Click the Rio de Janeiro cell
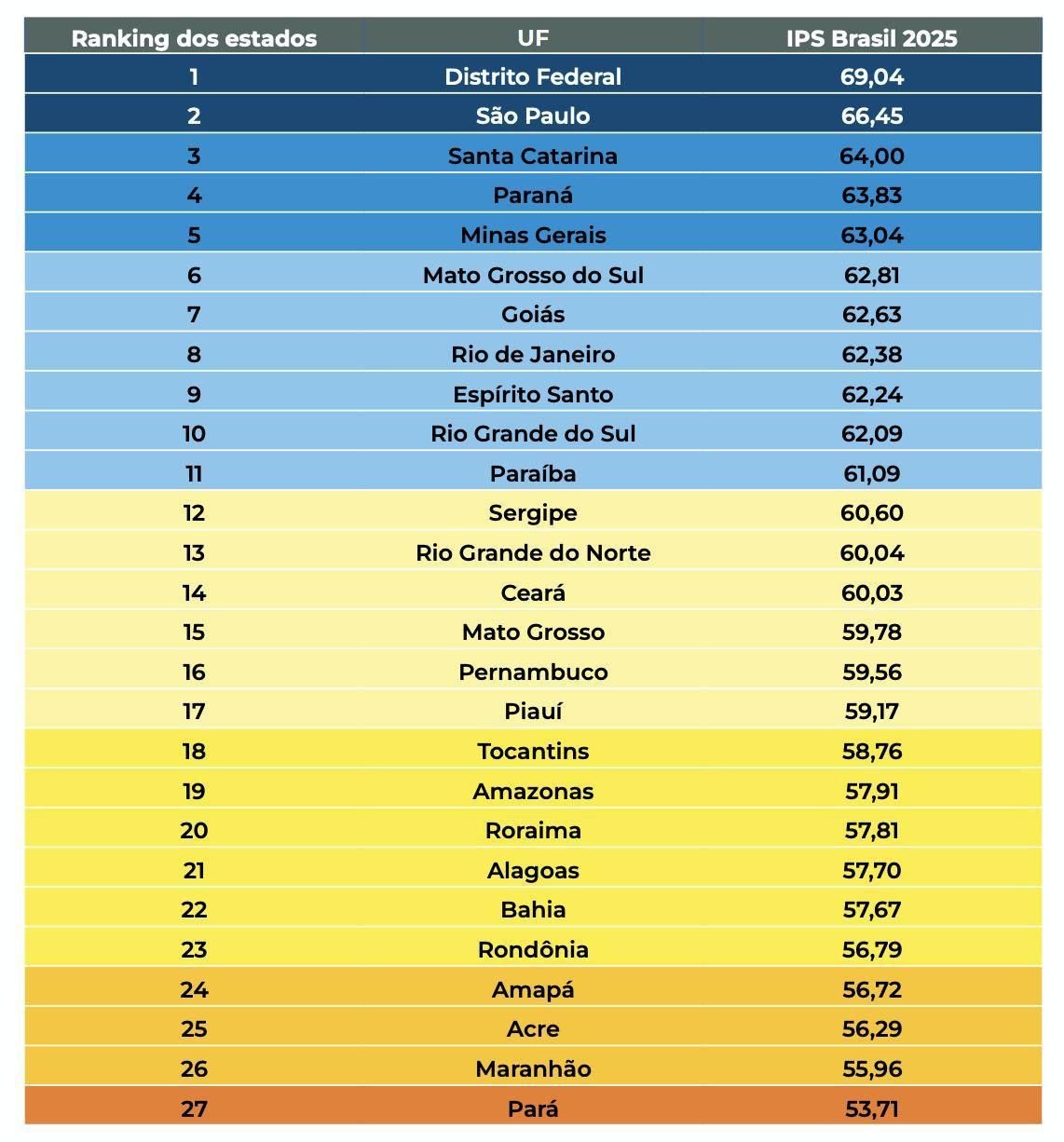Screen dimensions: 1064x1142 (533, 354)
